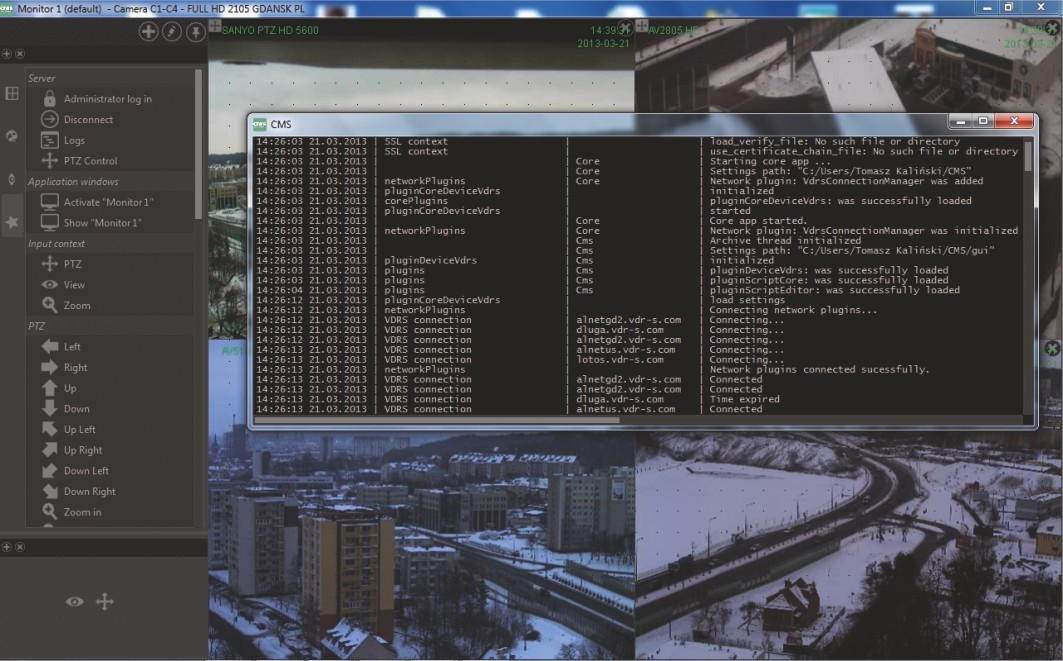The image size is (1063, 661).
Task: Click the side panel vertical scrollbar
Action: (x=198, y=140)
